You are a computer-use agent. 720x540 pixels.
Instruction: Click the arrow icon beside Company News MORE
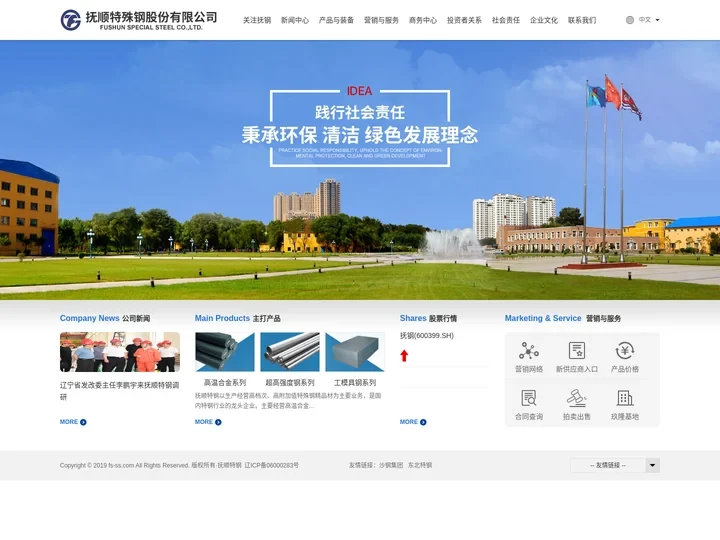(83, 422)
